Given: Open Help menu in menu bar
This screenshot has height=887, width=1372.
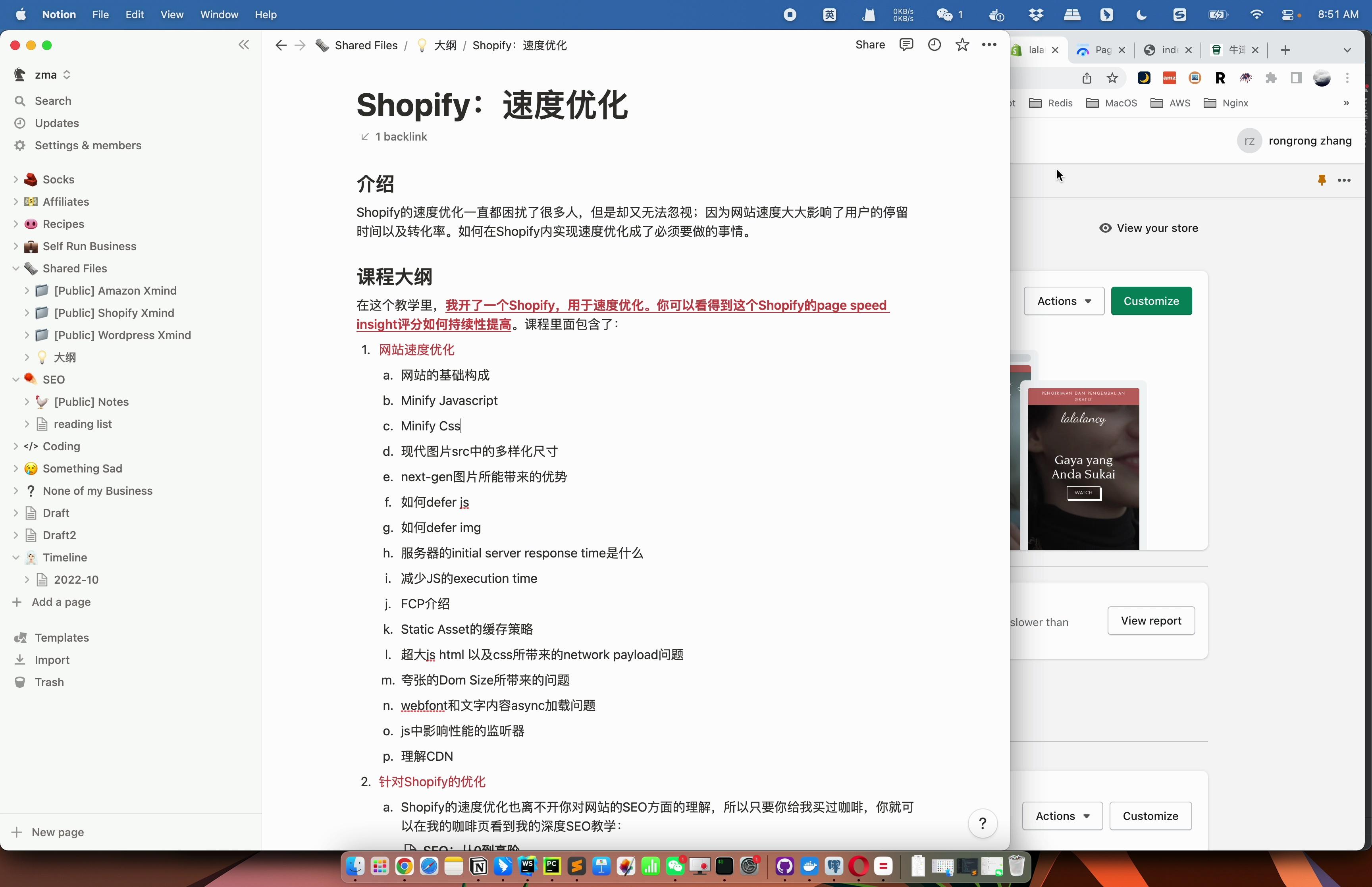Looking at the screenshot, I should pos(266,14).
